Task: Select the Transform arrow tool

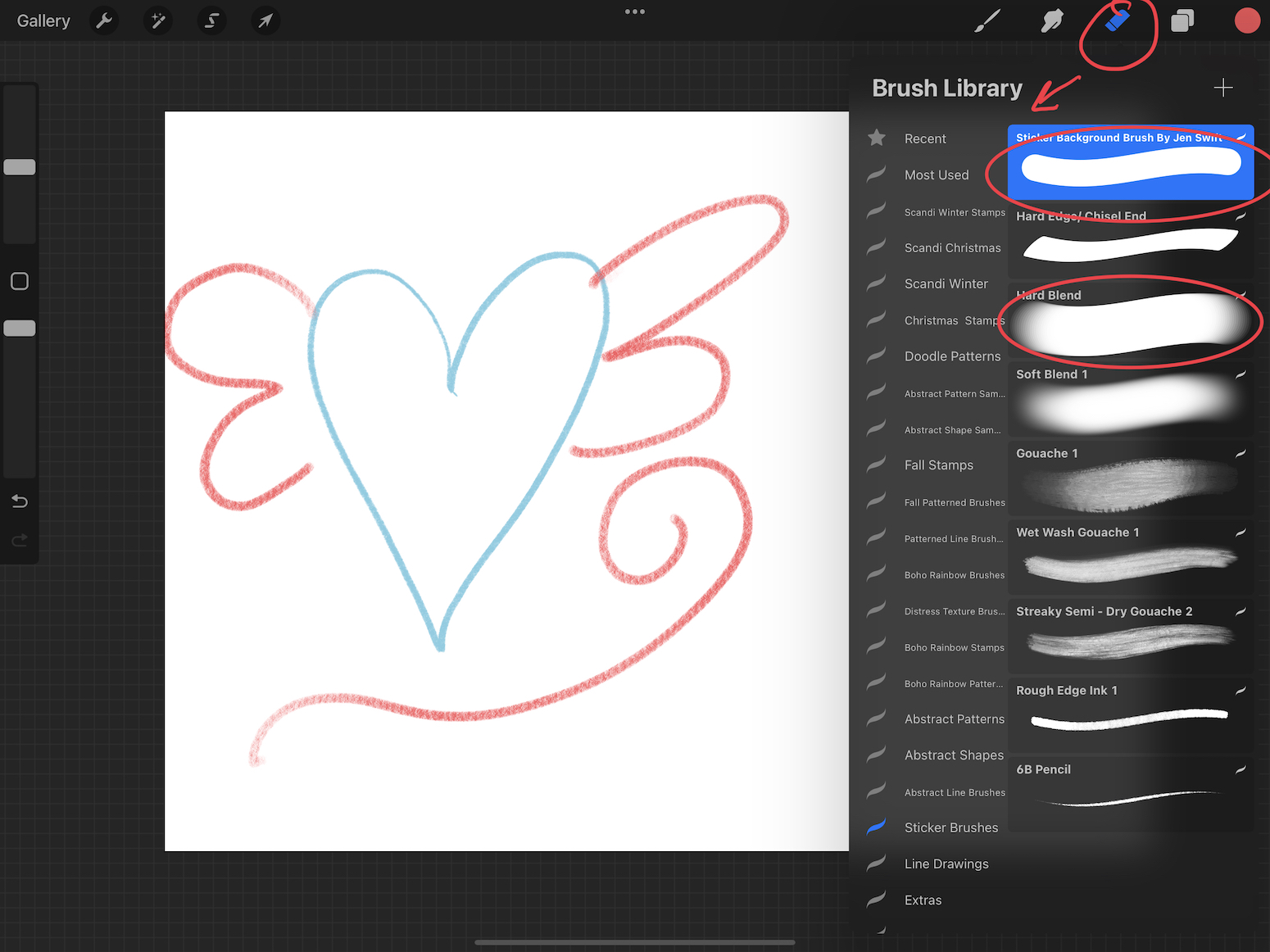Action: point(265,20)
